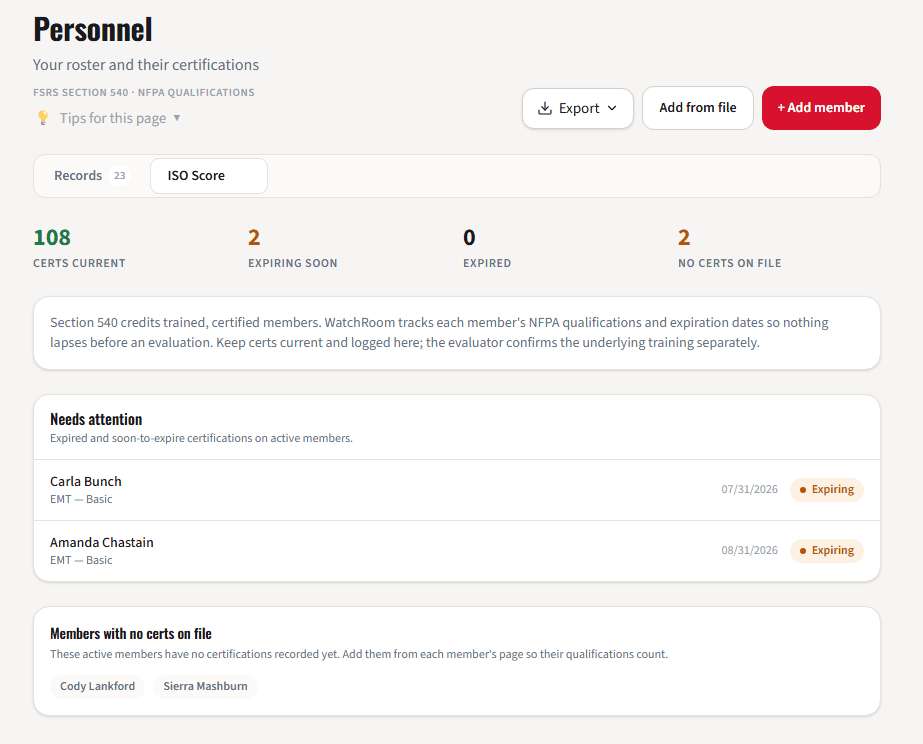The width and height of the screenshot is (923, 744).
Task: Click Expiring badge for Carla Bunch
Action: pyautogui.click(x=826, y=490)
